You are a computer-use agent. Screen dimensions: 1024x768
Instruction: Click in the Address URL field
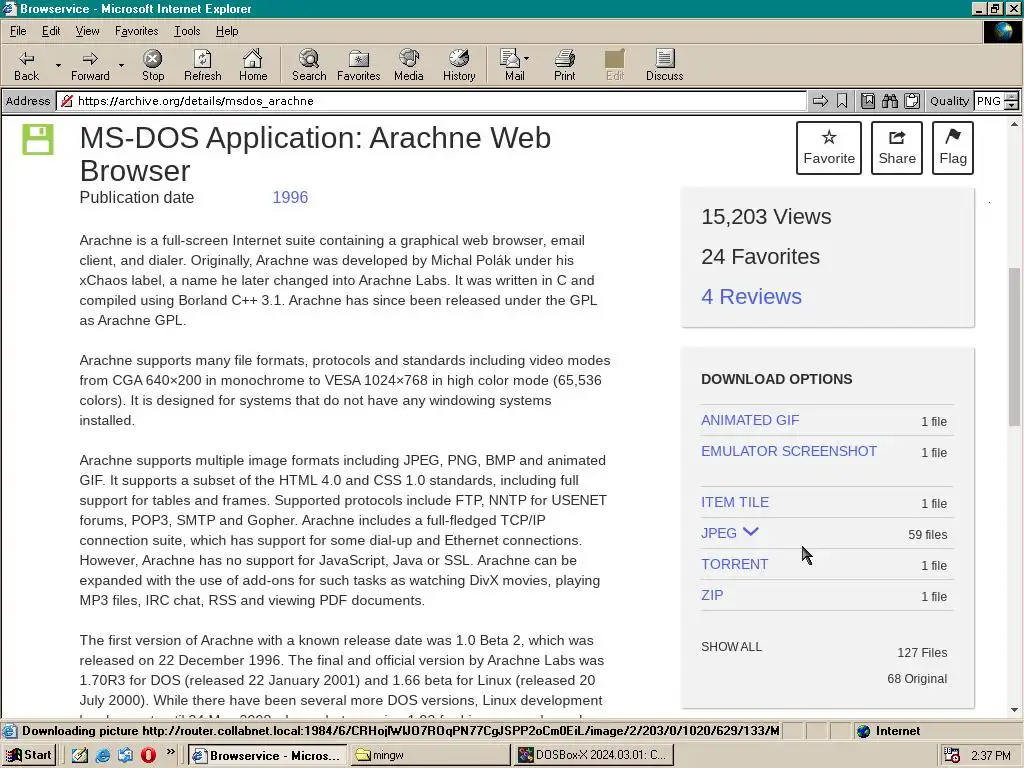click(431, 101)
